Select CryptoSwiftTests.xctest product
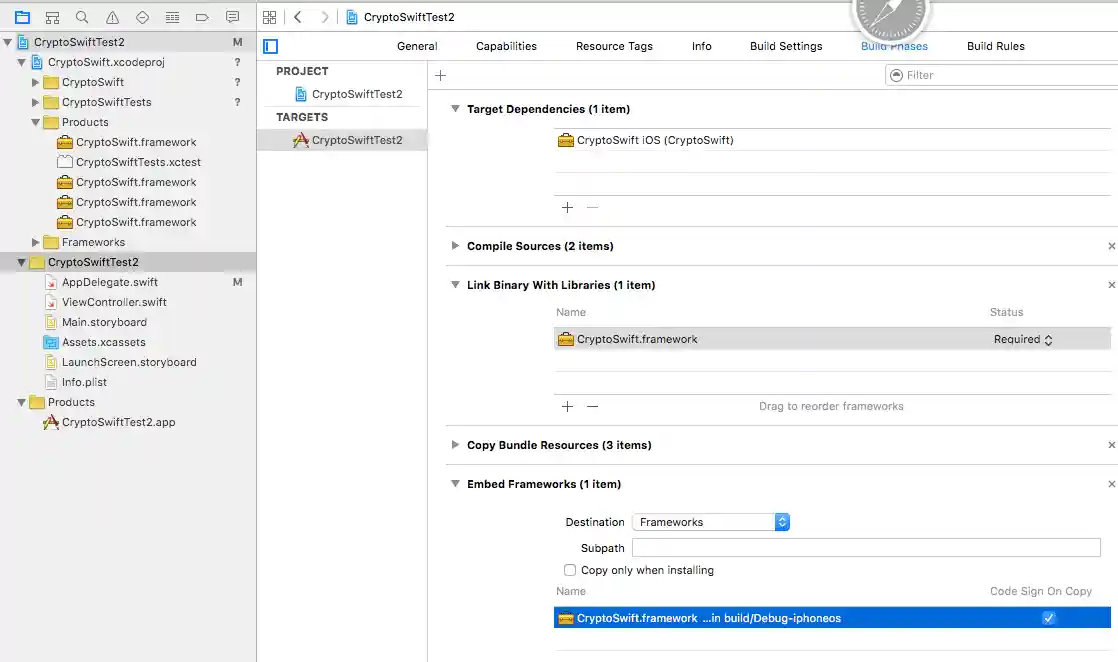The height and width of the screenshot is (662, 1118). pyautogui.click(x=138, y=163)
